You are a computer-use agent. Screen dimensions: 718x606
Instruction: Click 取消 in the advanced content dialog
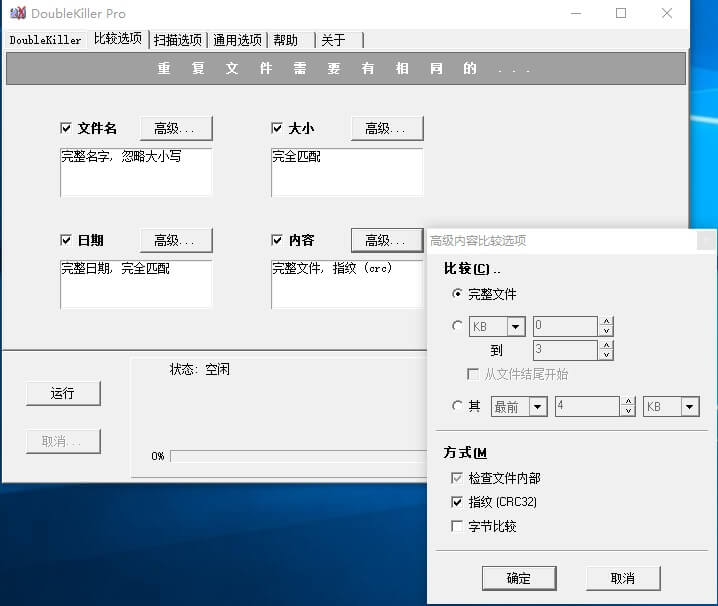(x=623, y=578)
